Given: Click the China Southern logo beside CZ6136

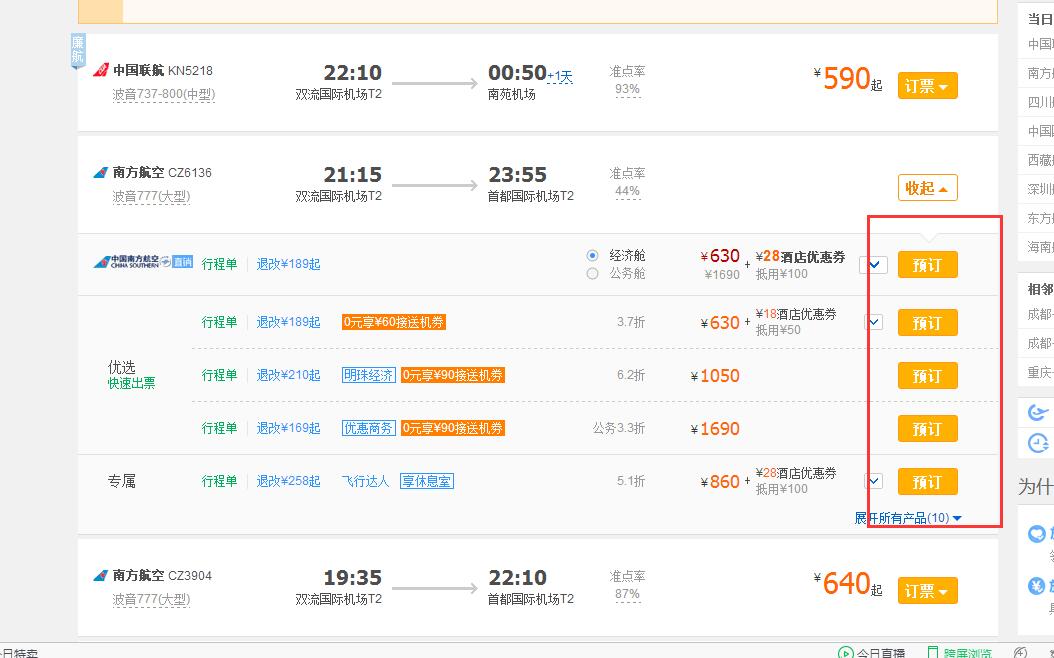Looking at the screenshot, I should click(x=101, y=173).
